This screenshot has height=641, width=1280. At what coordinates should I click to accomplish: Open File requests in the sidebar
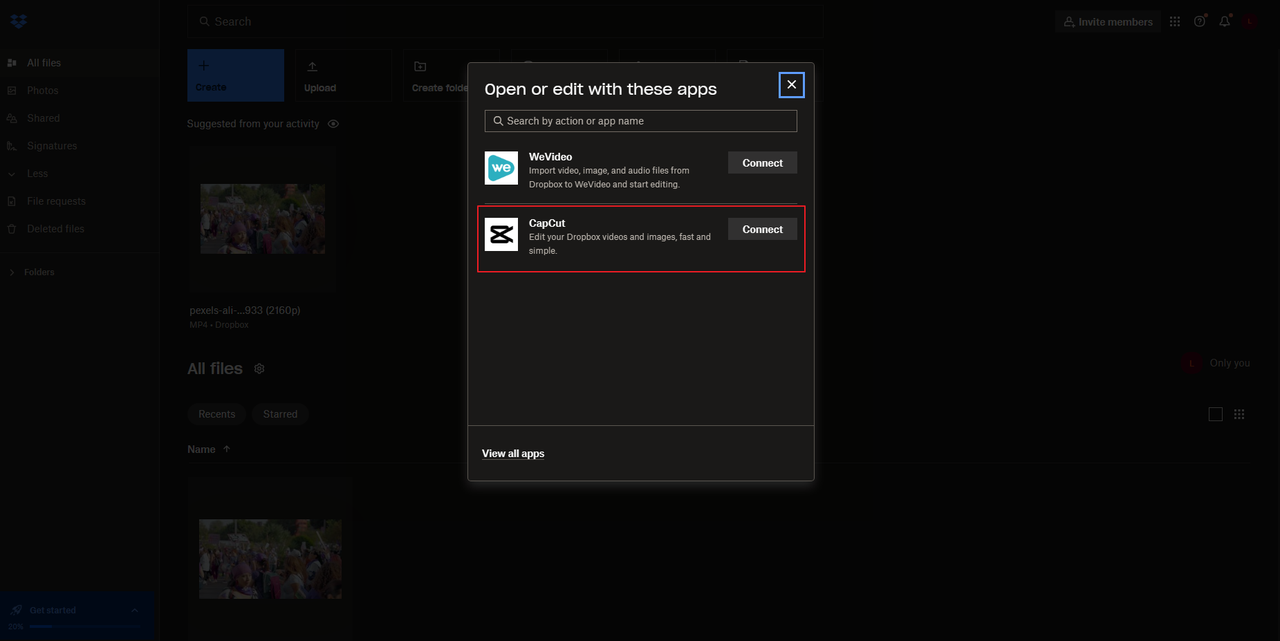click(x=56, y=201)
